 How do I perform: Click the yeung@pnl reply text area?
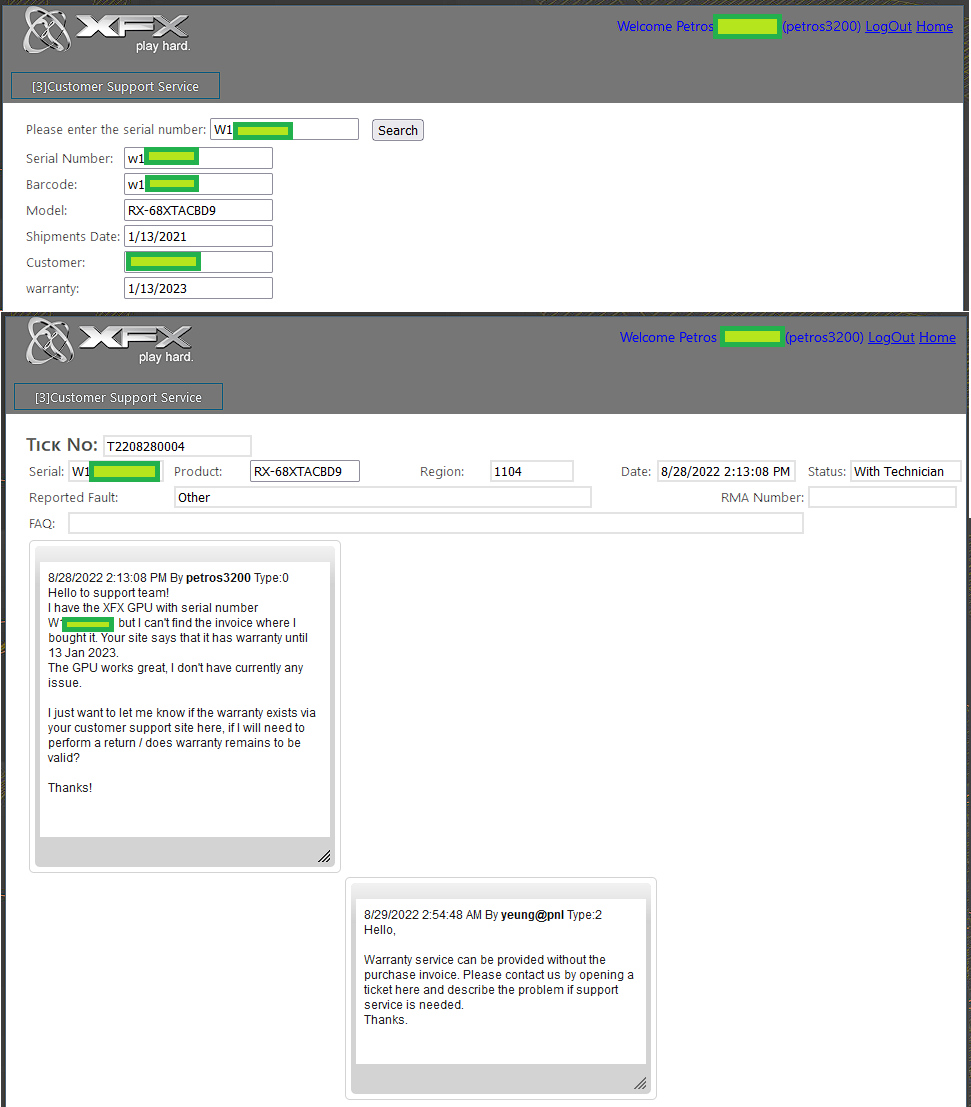(x=501, y=981)
